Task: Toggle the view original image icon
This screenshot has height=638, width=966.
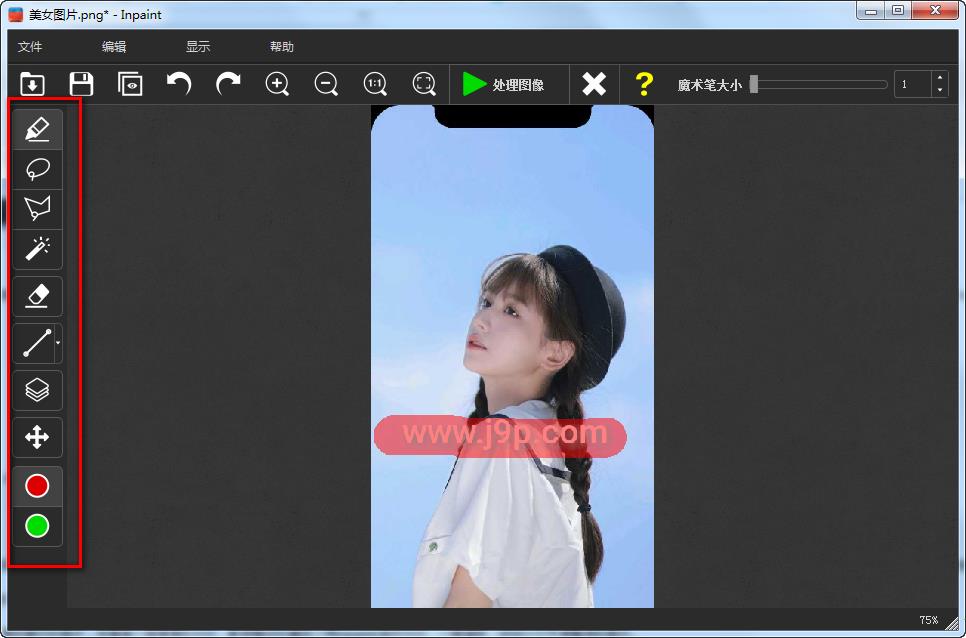Action: 130,84
